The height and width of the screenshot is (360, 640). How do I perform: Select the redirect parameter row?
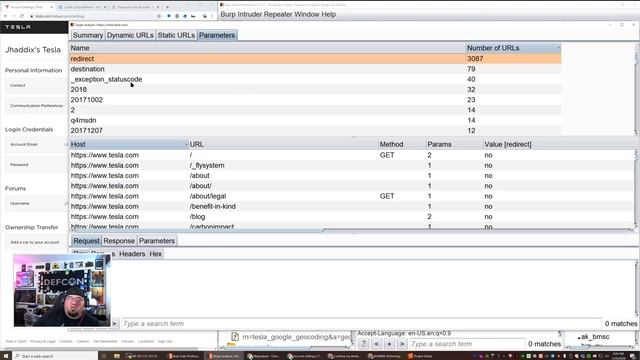coord(315,59)
